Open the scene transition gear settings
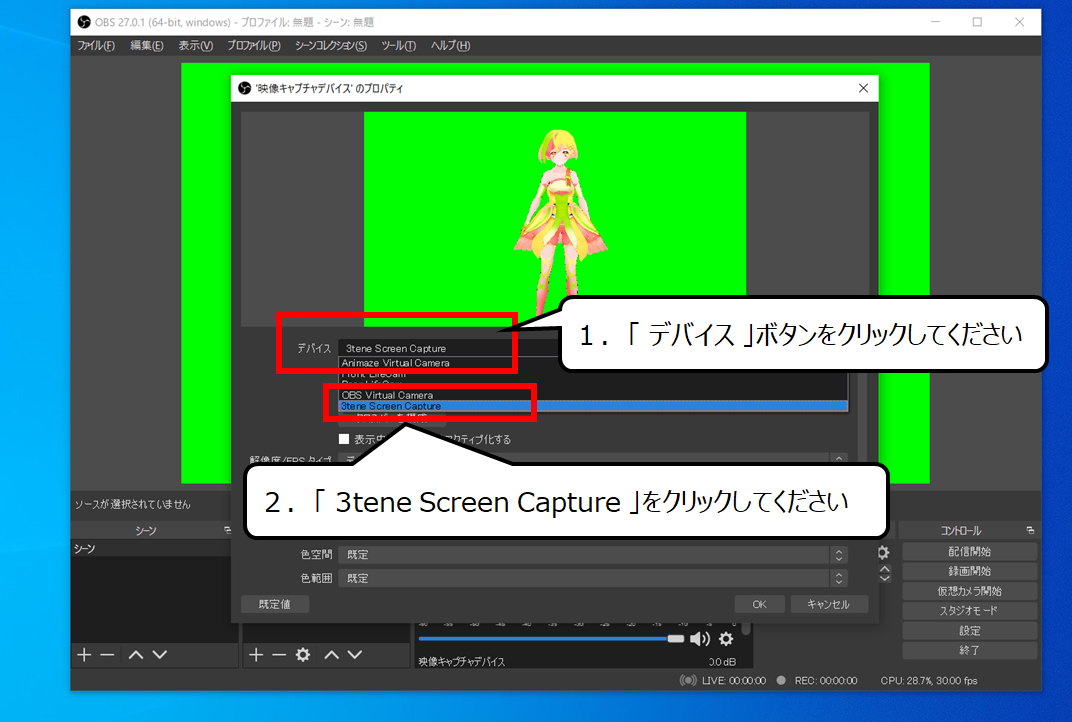This screenshot has height=722, width=1072. pos(884,552)
